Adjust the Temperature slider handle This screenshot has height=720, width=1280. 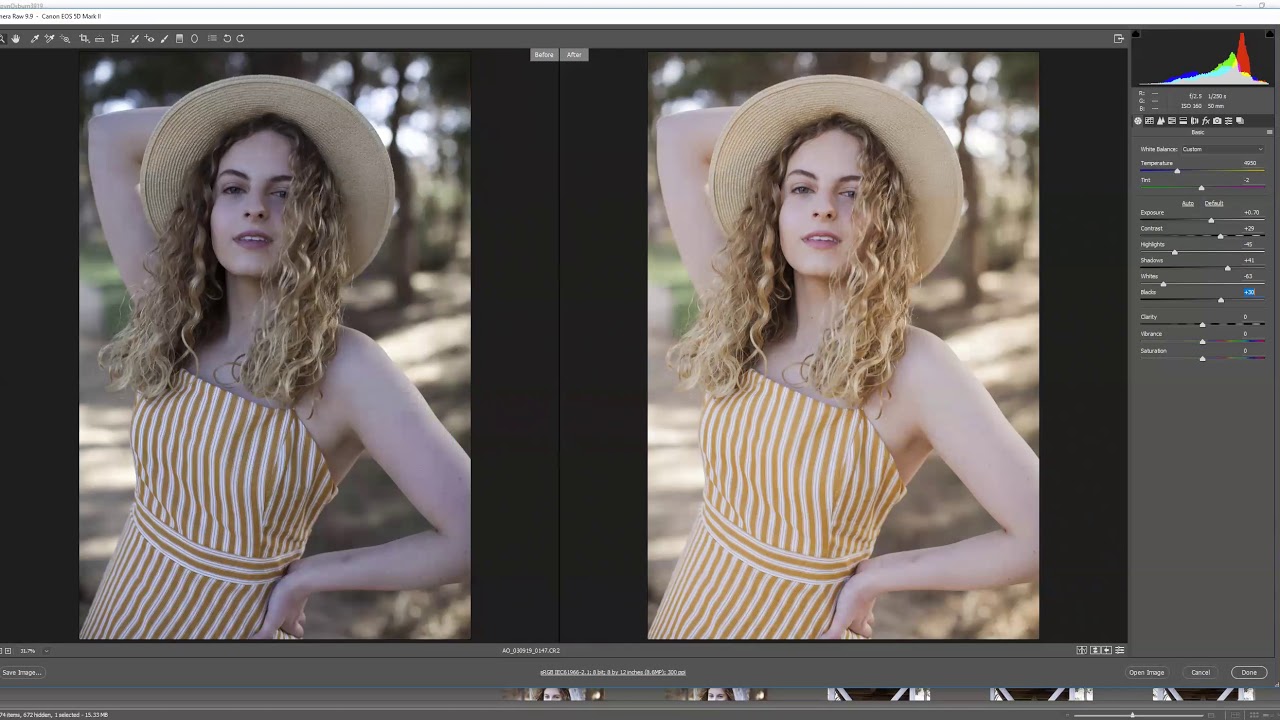1177,171
